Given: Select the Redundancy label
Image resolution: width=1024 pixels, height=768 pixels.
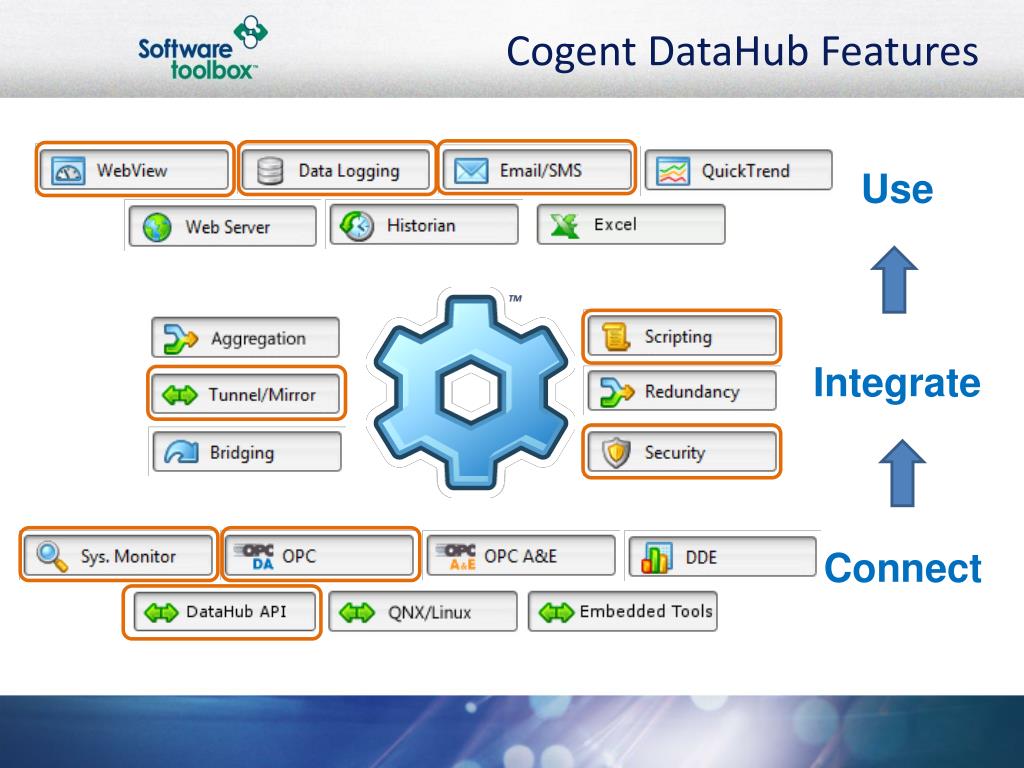Looking at the screenshot, I should [x=692, y=392].
